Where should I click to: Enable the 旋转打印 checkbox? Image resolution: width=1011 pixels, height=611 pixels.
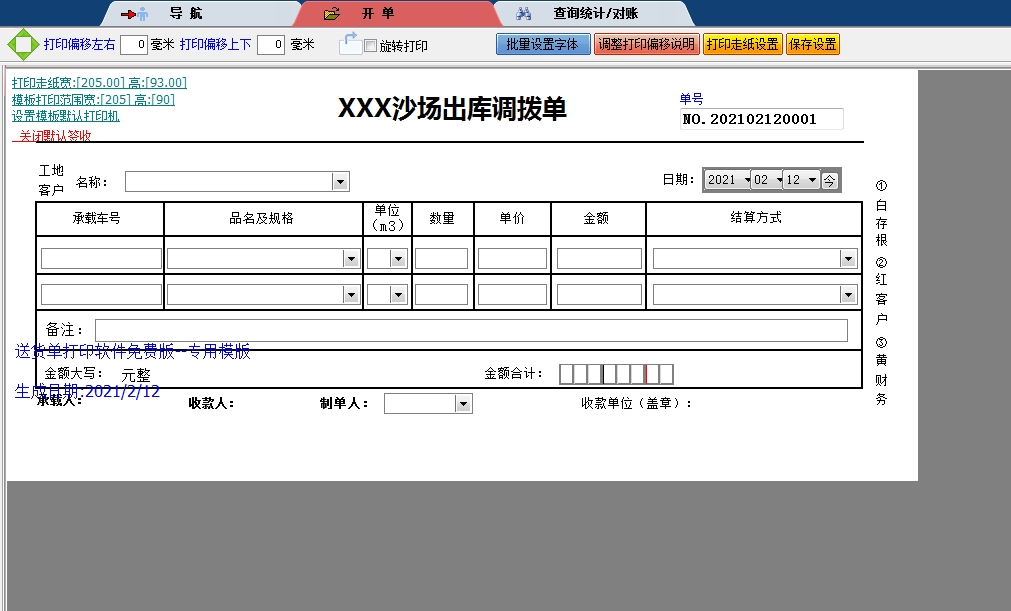tap(370, 46)
